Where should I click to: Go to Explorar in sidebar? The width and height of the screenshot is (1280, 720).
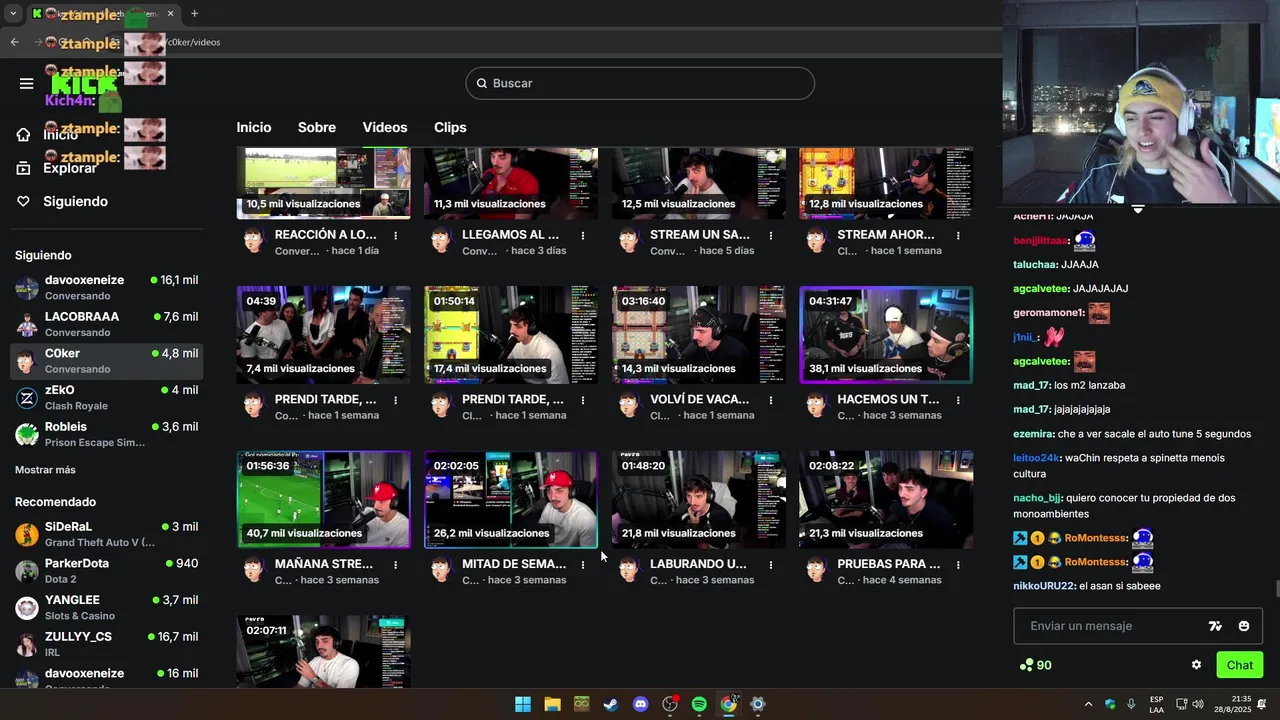point(70,168)
